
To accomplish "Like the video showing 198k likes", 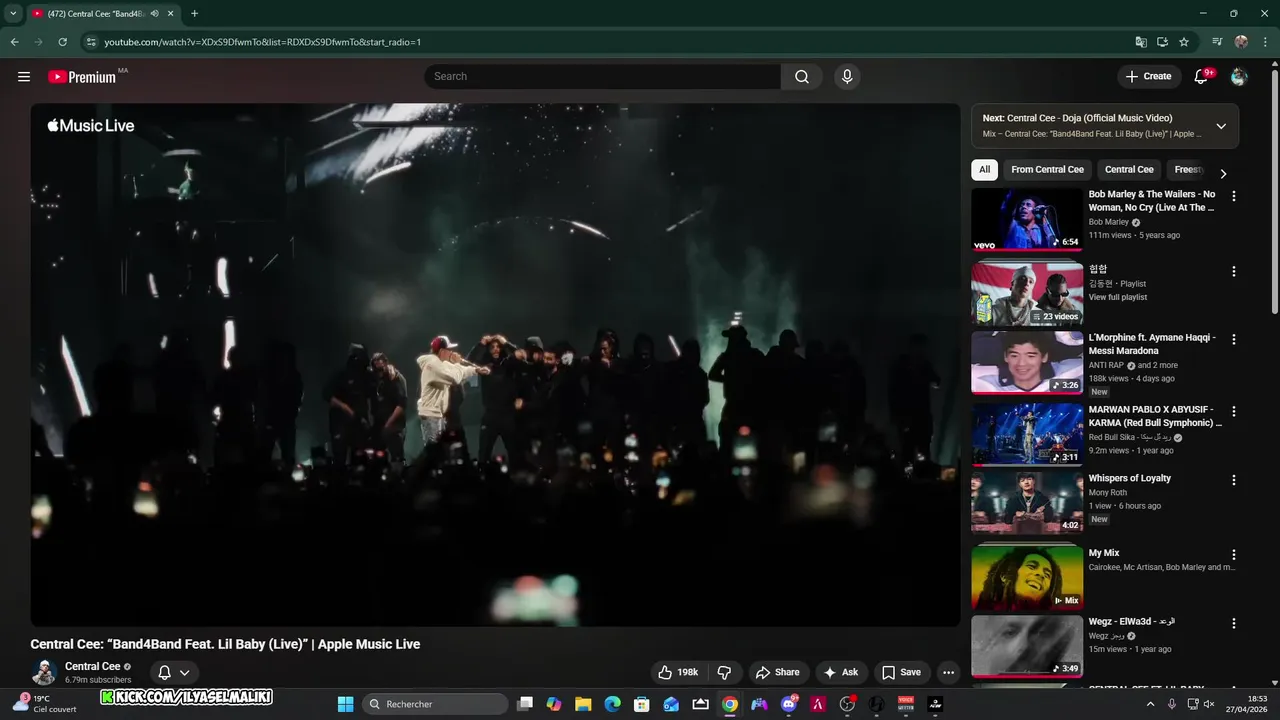I will click(x=677, y=672).
